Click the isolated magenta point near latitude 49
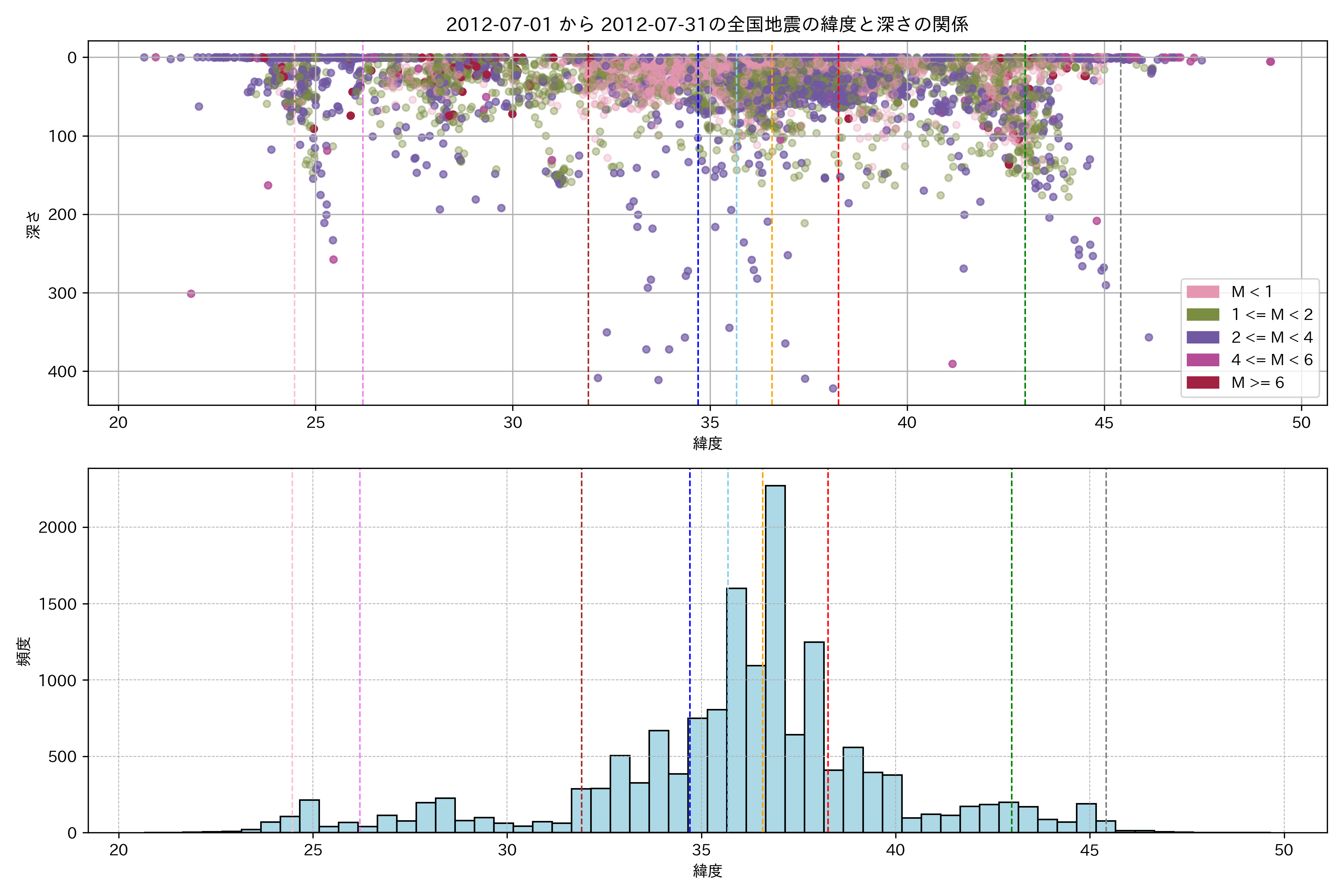This screenshot has width=1344, height=896. click(1270, 62)
